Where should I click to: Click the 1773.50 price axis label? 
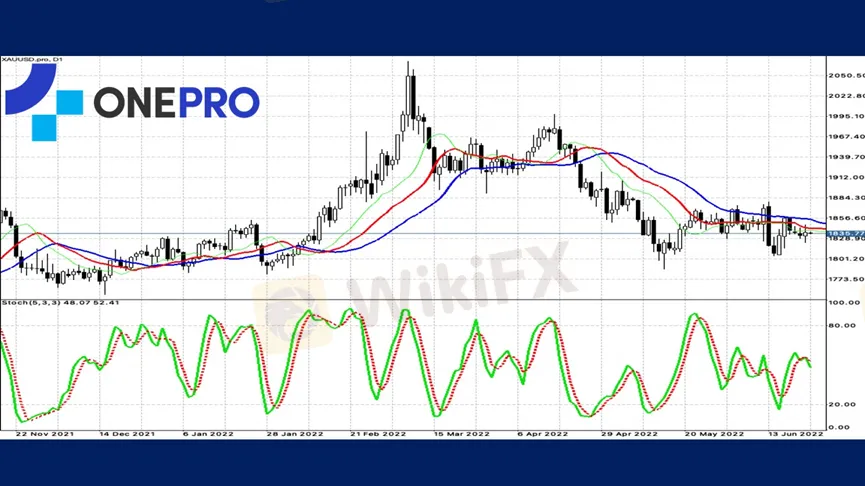point(846,279)
